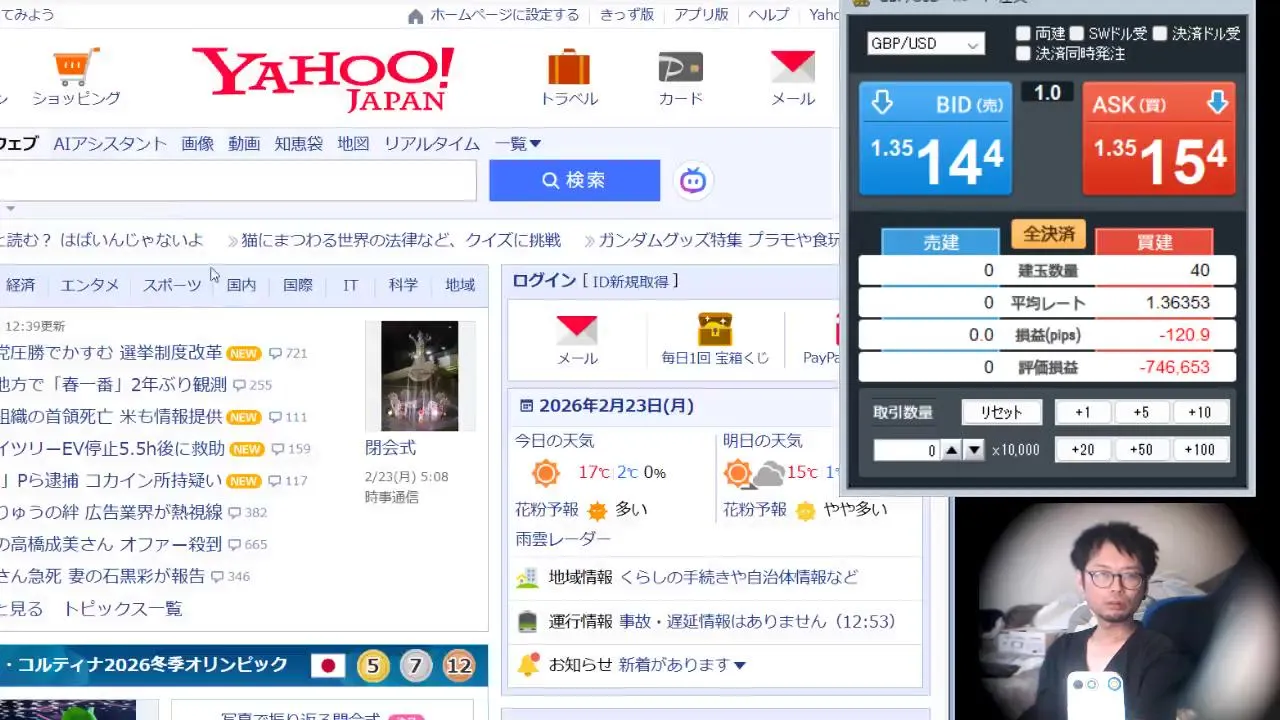Switch to the 国際 news tab
The image size is (1280, 720).
(298, 285)
